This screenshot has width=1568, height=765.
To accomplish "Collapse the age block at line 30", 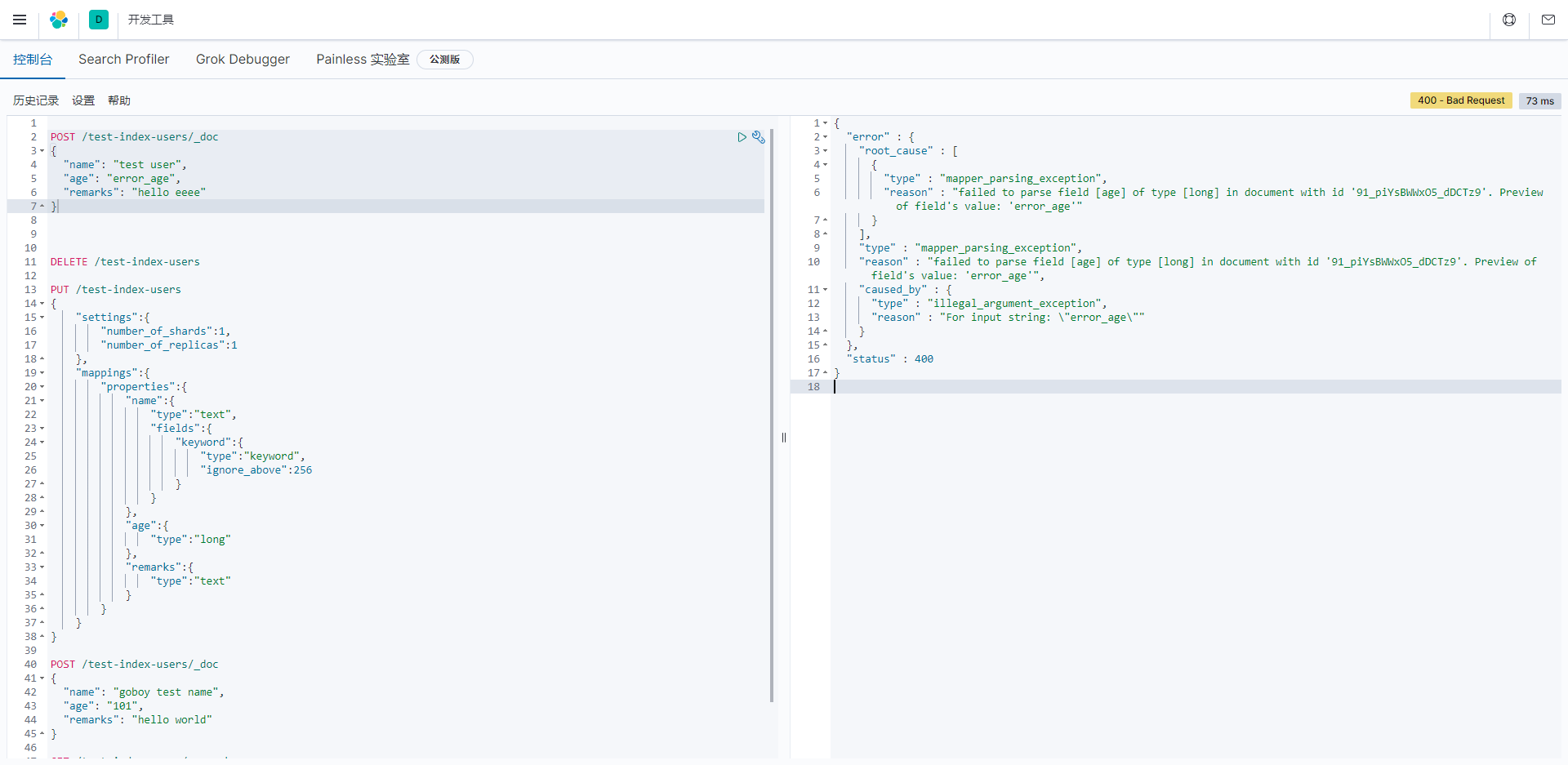I will (x=42, y=526).
